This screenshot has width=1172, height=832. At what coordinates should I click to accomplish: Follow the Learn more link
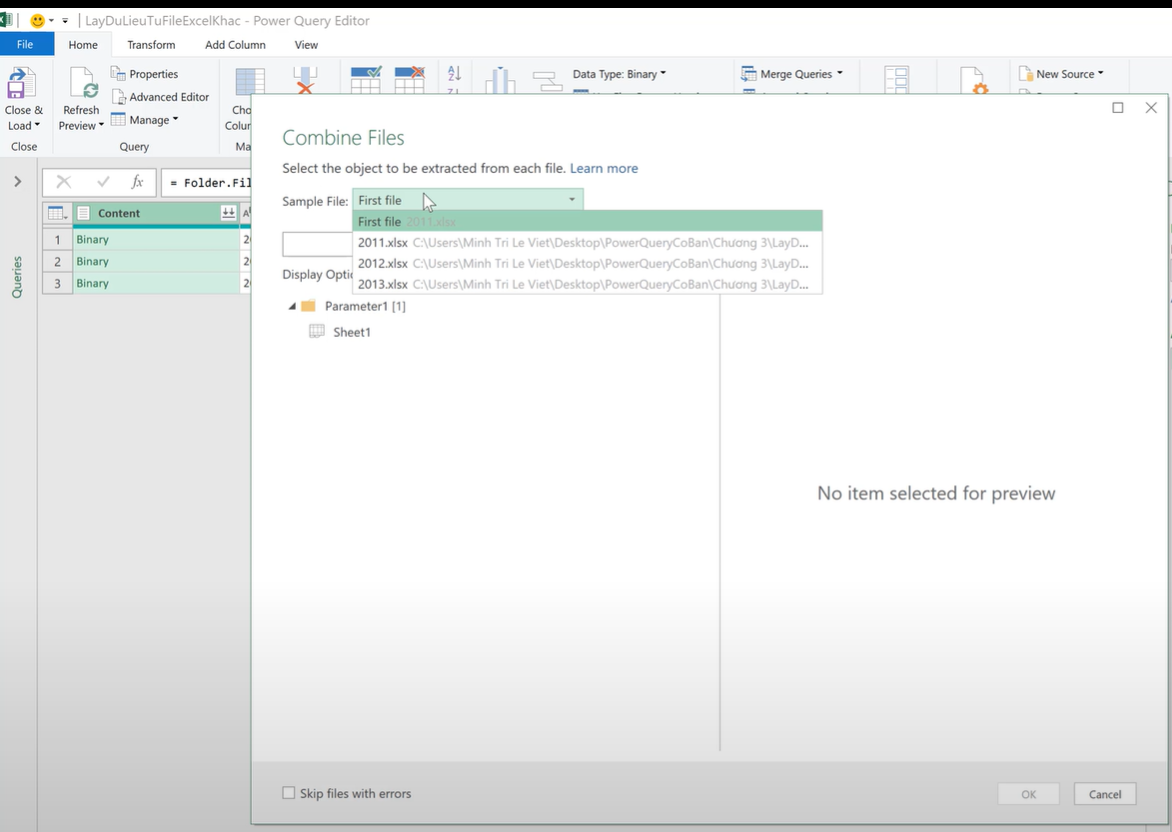click(603, 168)
